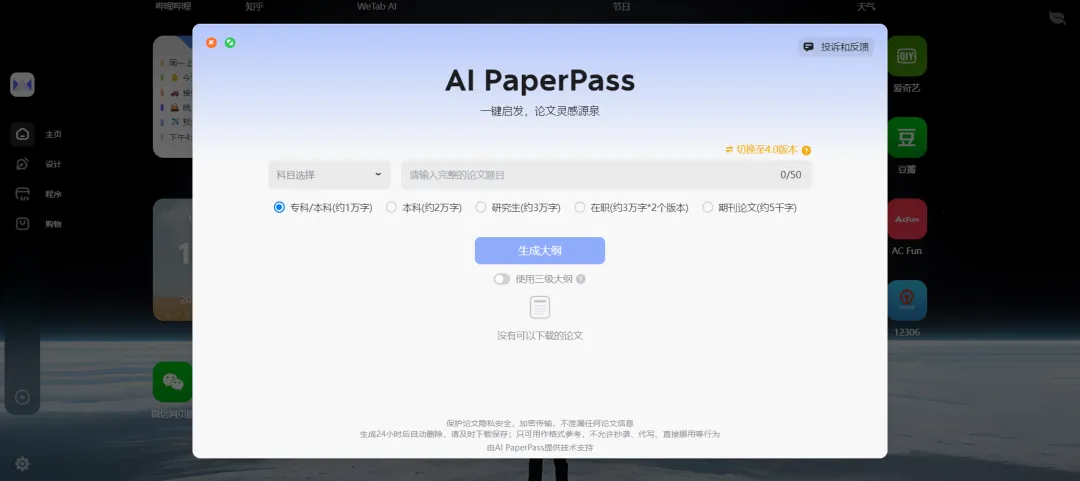This screenshot has width=1080, height=481.
Task: Toggle the 使用三级大纲 switch
Action: click(x=501, y=279)
